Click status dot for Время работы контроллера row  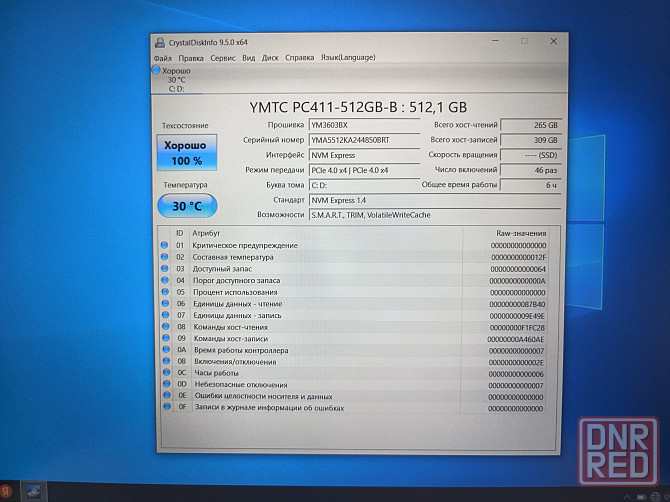(166, 349)
